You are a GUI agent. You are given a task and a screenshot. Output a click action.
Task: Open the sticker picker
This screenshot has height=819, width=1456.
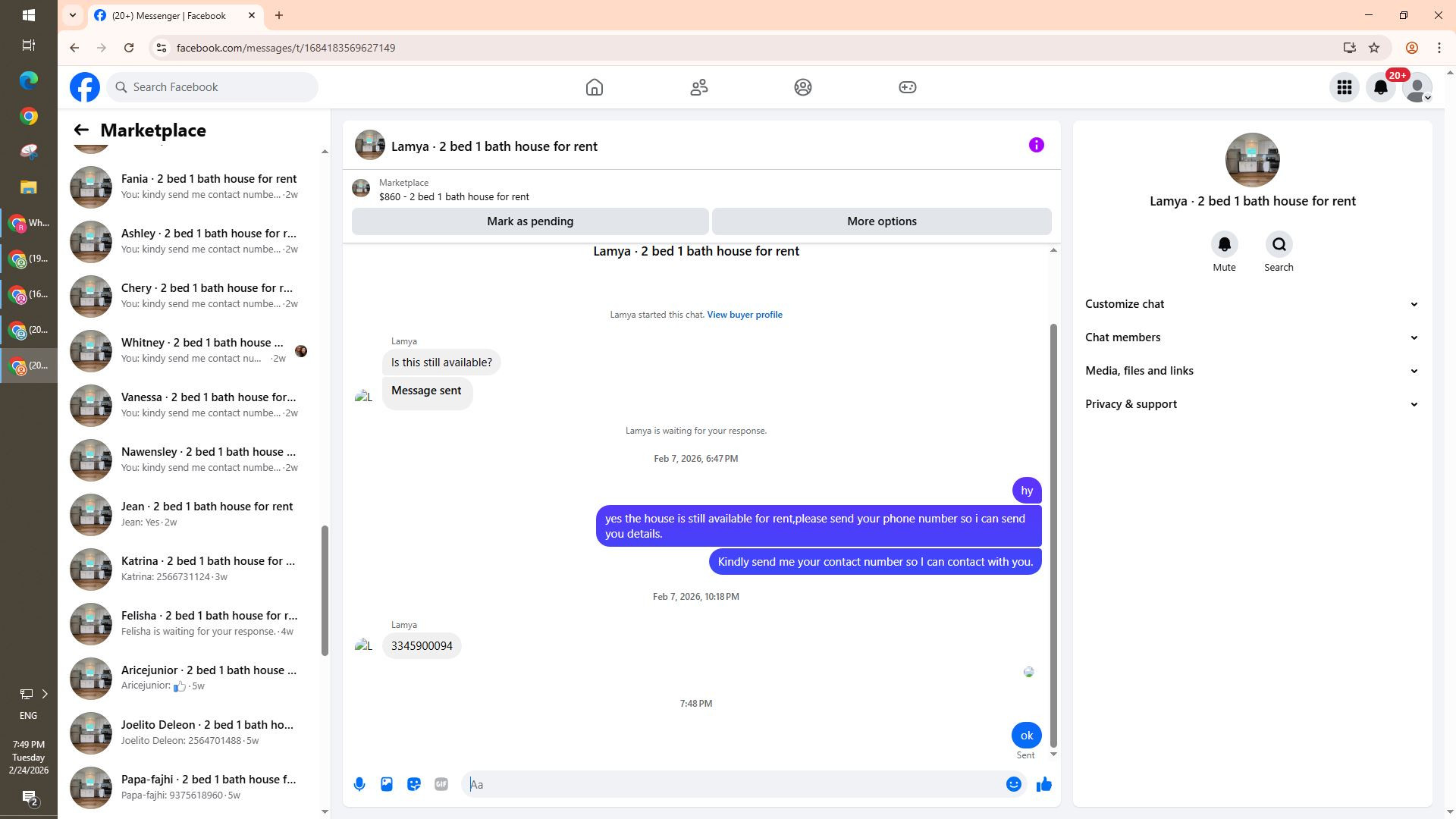414,784
